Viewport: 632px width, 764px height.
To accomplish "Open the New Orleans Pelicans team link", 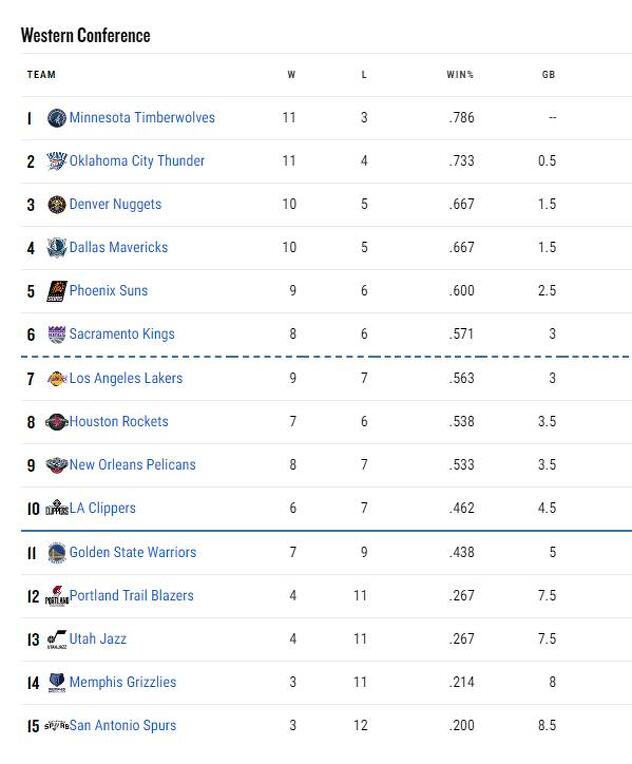I will (x=132, y=465).
